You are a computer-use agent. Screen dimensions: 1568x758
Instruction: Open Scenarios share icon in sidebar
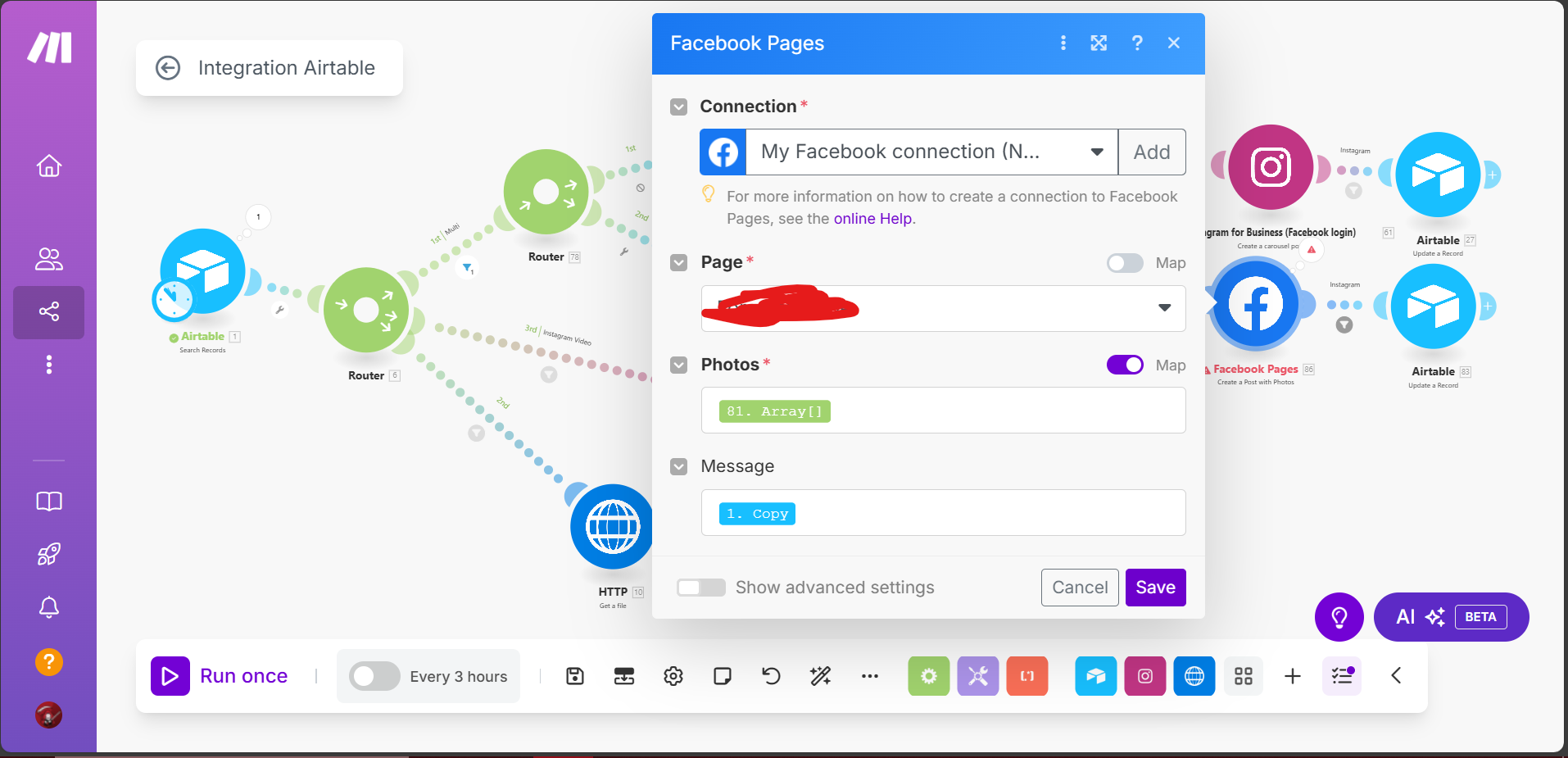(49, 311)
